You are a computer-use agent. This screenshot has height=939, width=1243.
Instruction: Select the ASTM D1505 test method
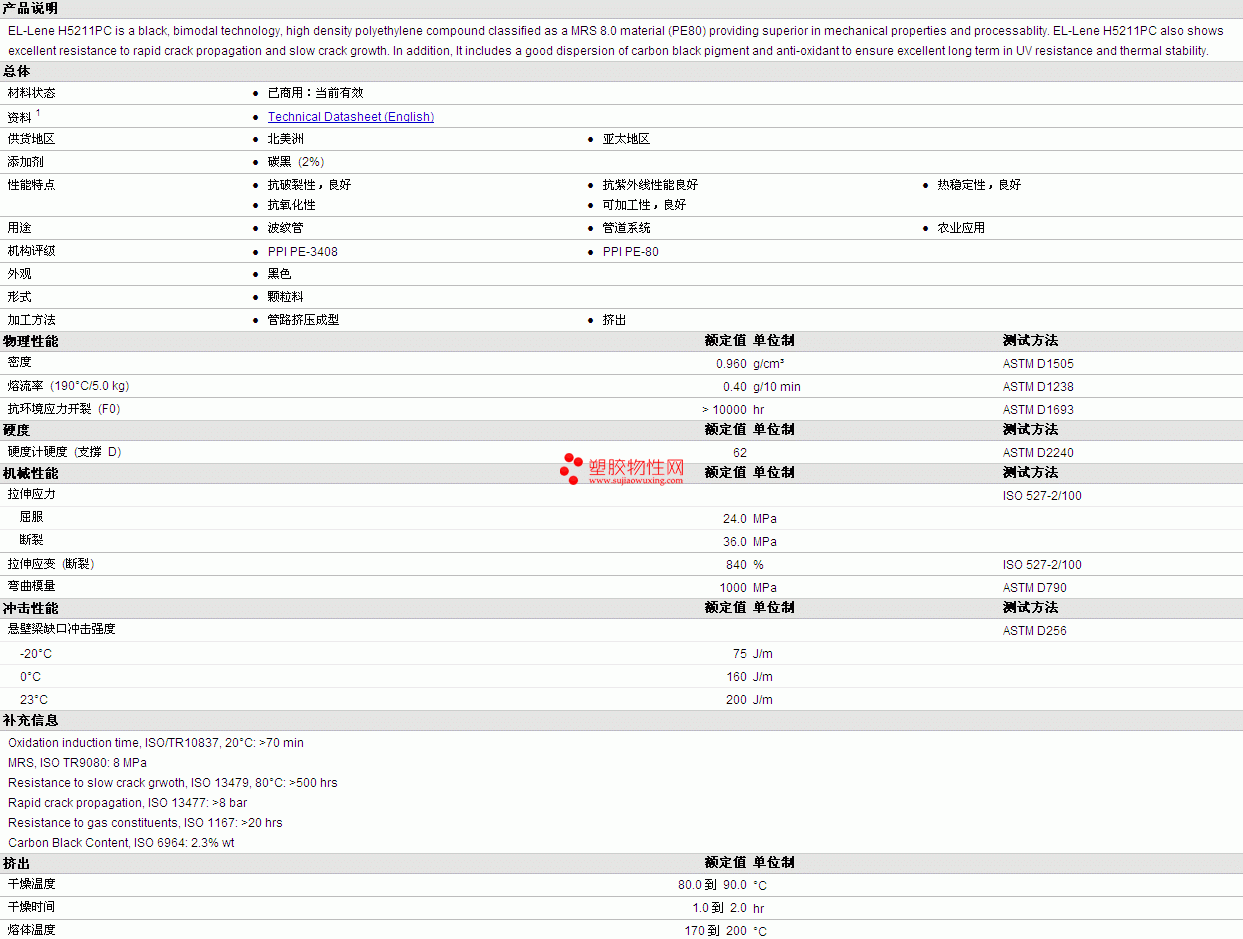(x=1038, y=364)
